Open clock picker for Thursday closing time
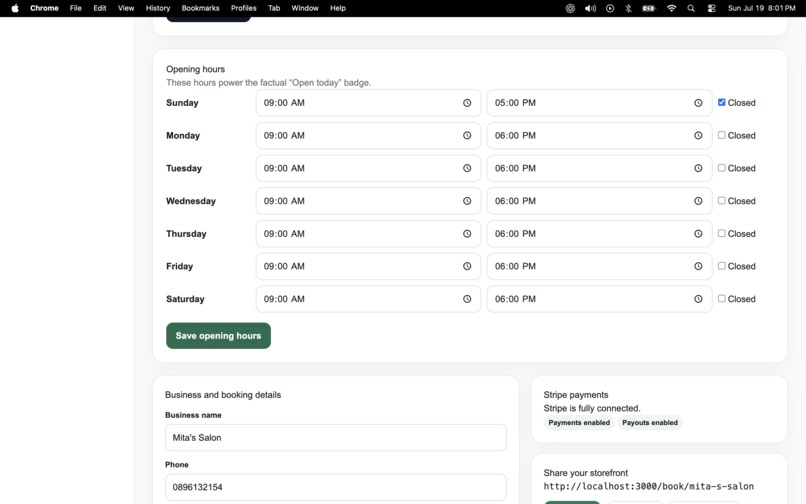 [x=698, y=233]
